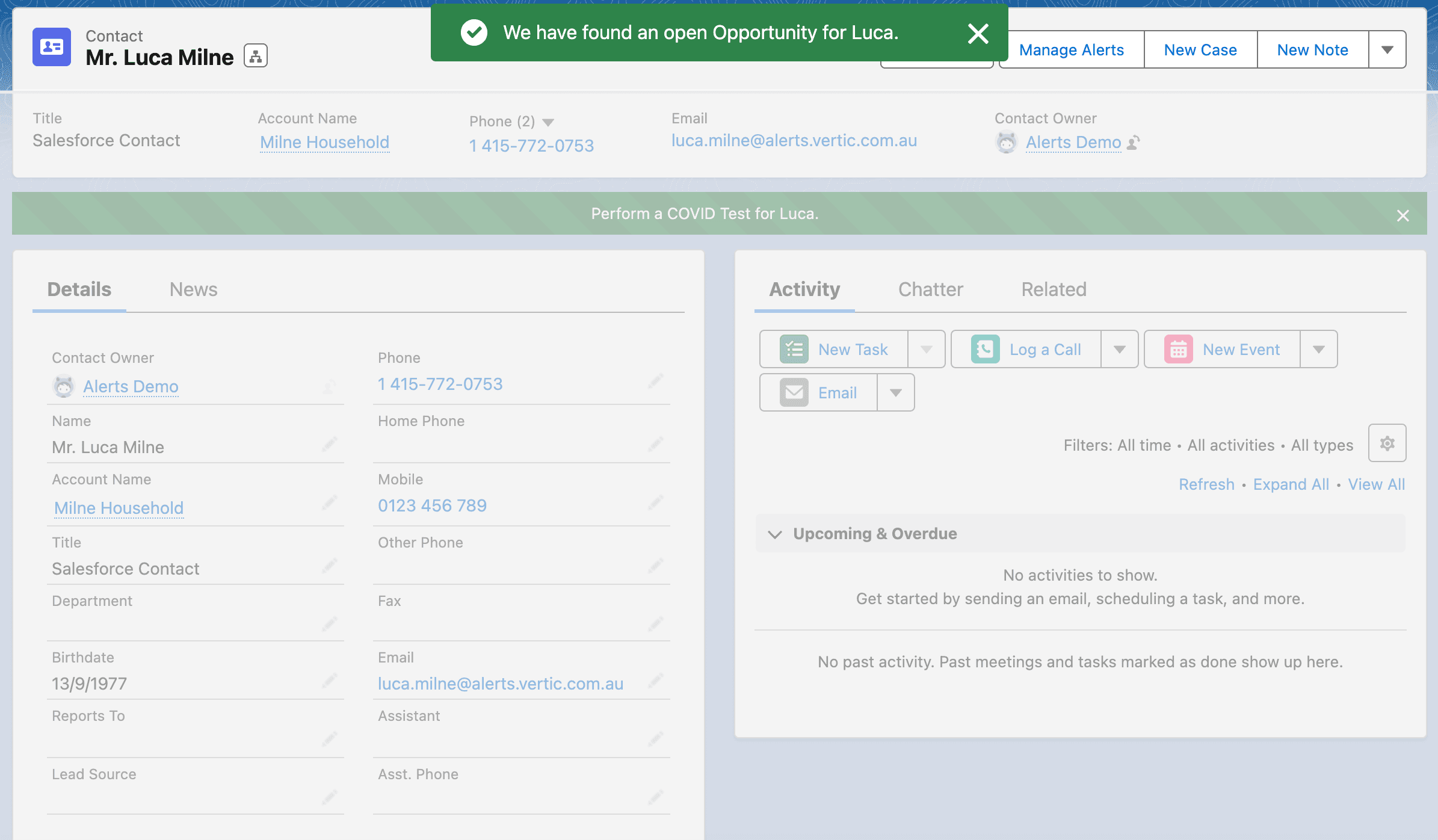This screenshot has height=840, width=1438.
Task: Switch to the Details tab
Action: coord(79,289)
